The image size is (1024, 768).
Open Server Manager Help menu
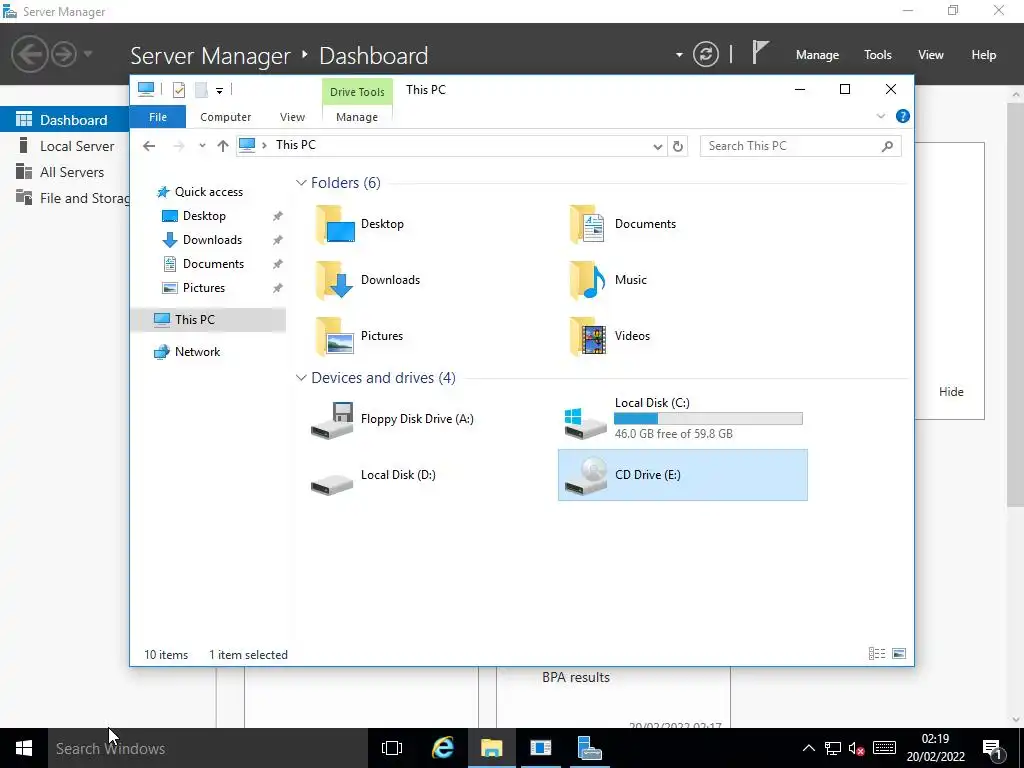[x=983, y=55]
